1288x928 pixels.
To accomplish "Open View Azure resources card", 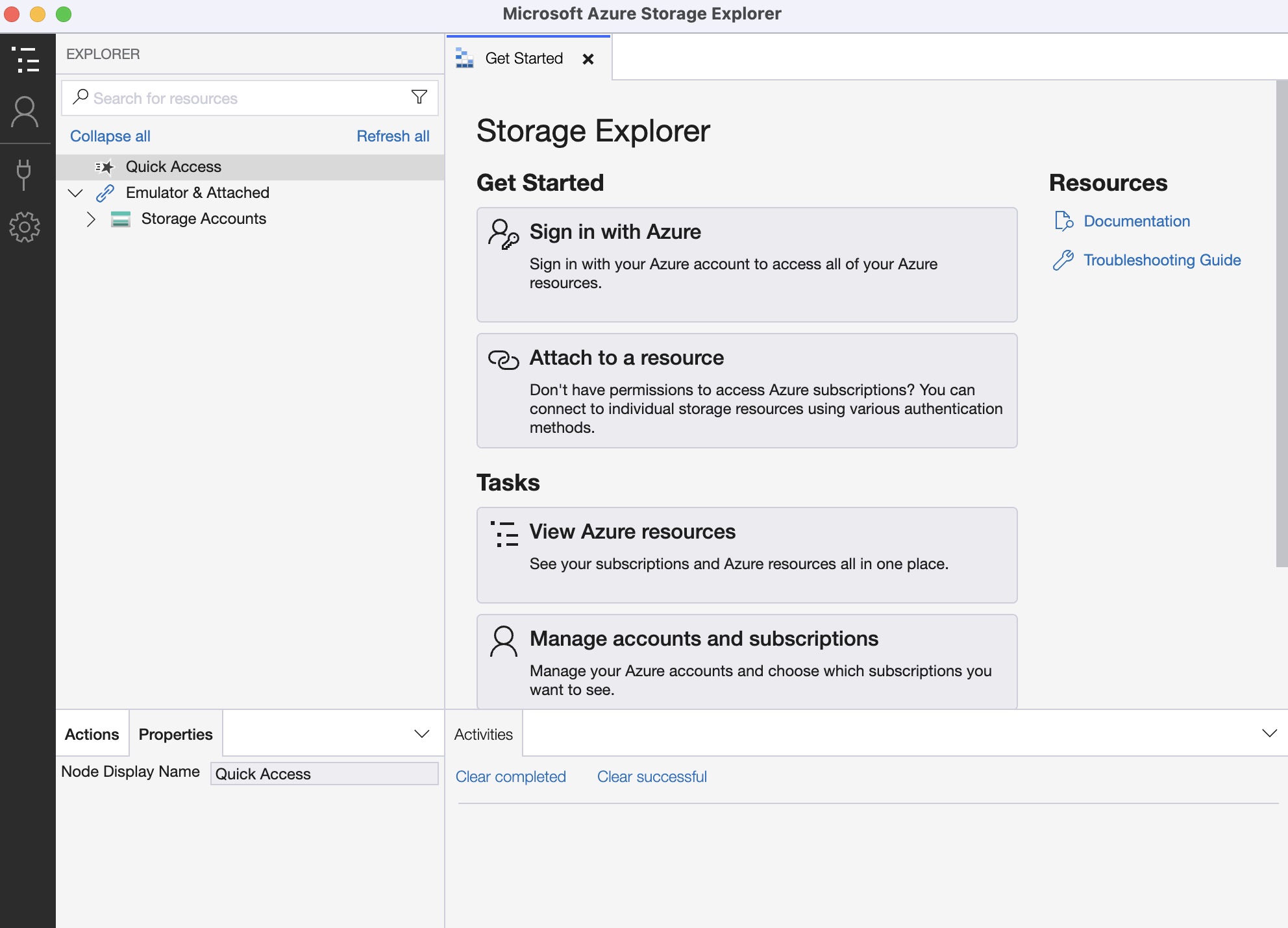I will point(747,556).
